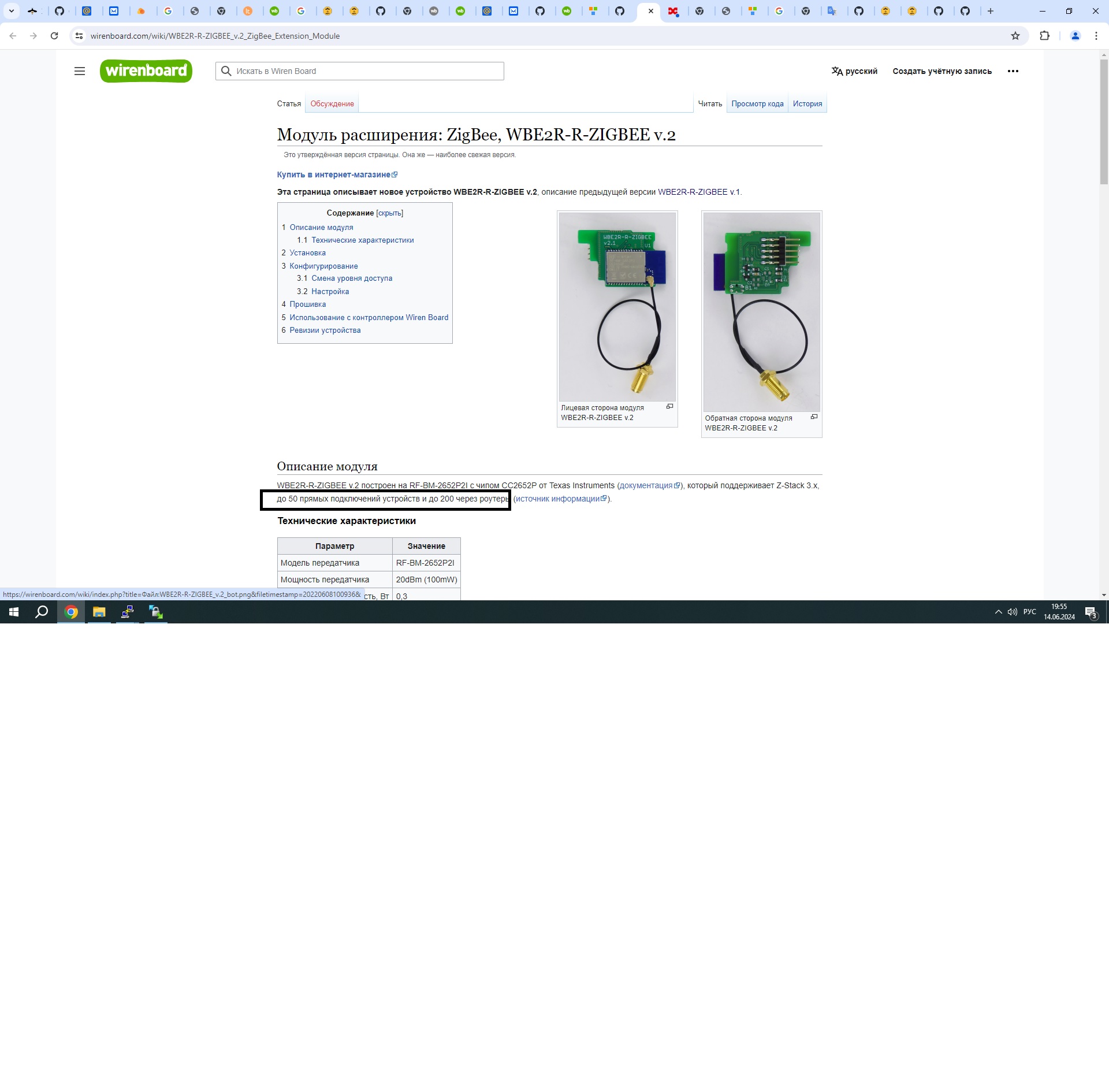
Task: Close the active browser tab
Action: [651, 11]
